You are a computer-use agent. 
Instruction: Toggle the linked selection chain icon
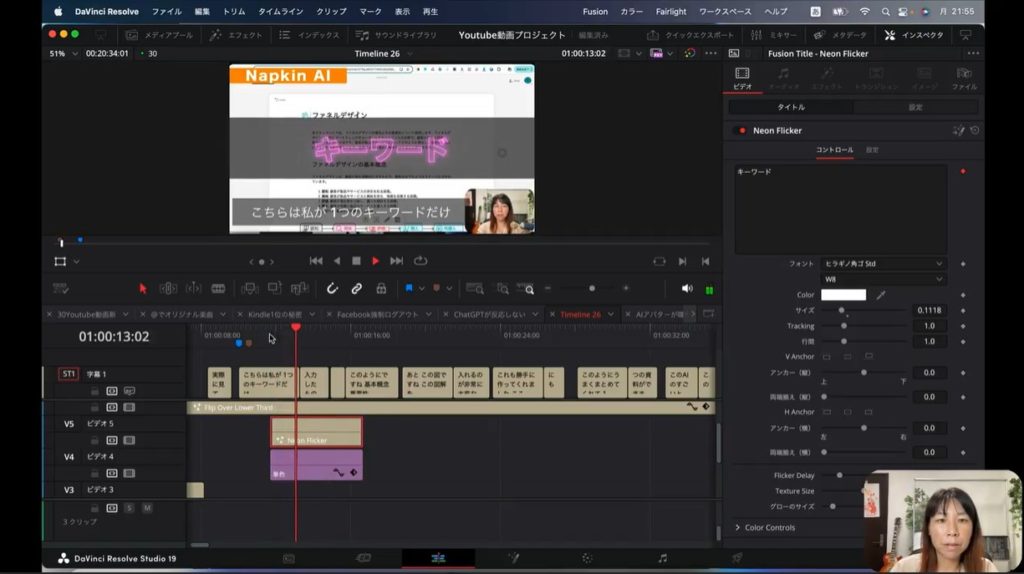point(356,288)
